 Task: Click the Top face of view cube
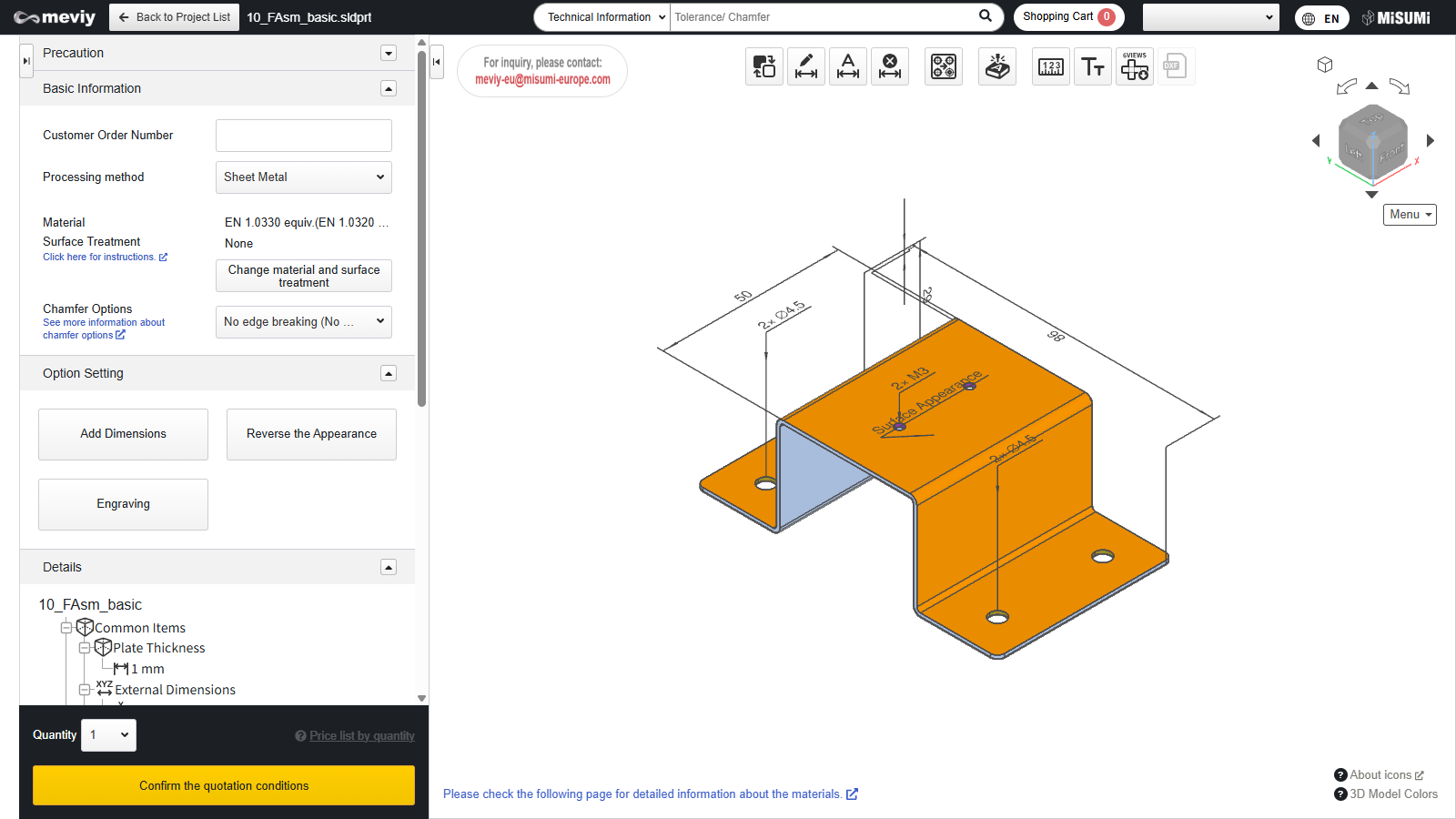(x=1371, y=119)
